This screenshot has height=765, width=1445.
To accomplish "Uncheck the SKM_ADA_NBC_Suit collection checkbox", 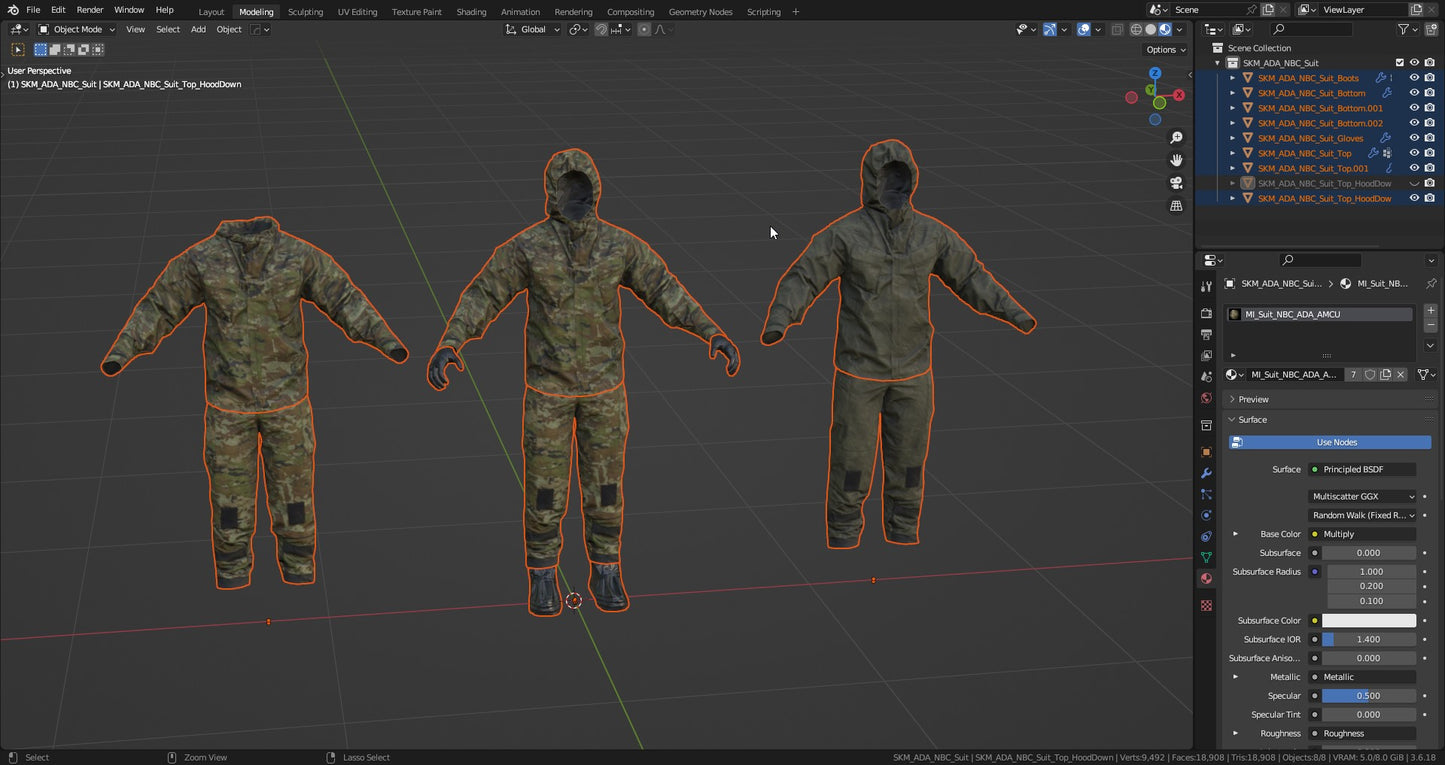I will point(1400,63).
